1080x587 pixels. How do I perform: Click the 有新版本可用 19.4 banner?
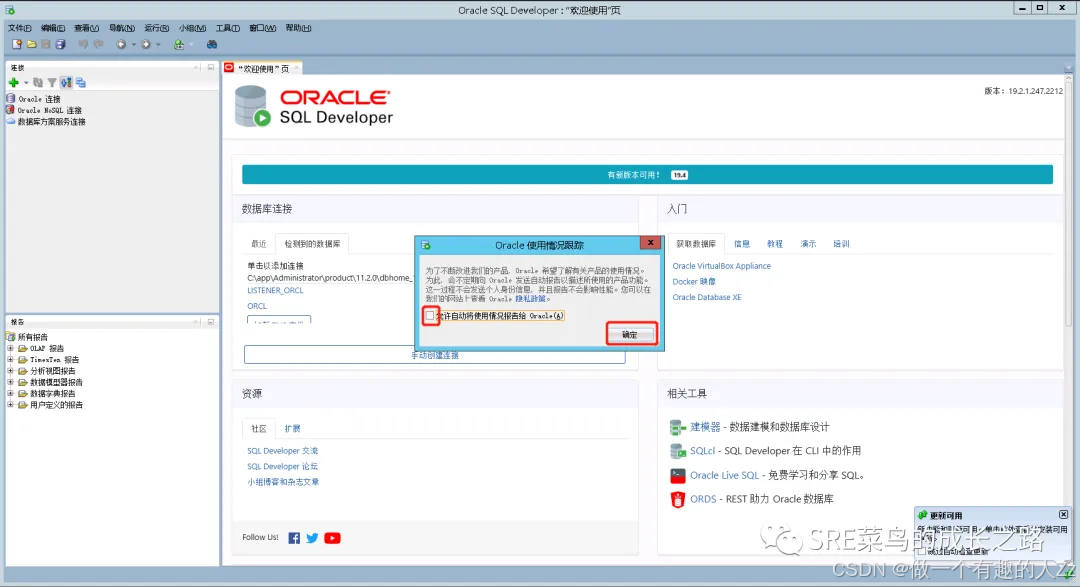click(647, 175)
